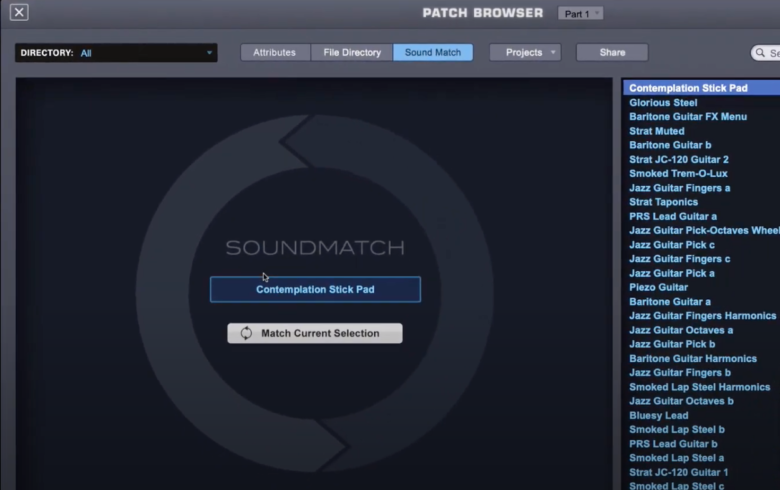
Task: Select Jazz Guitar Octaves a
Action: [681, 330]
